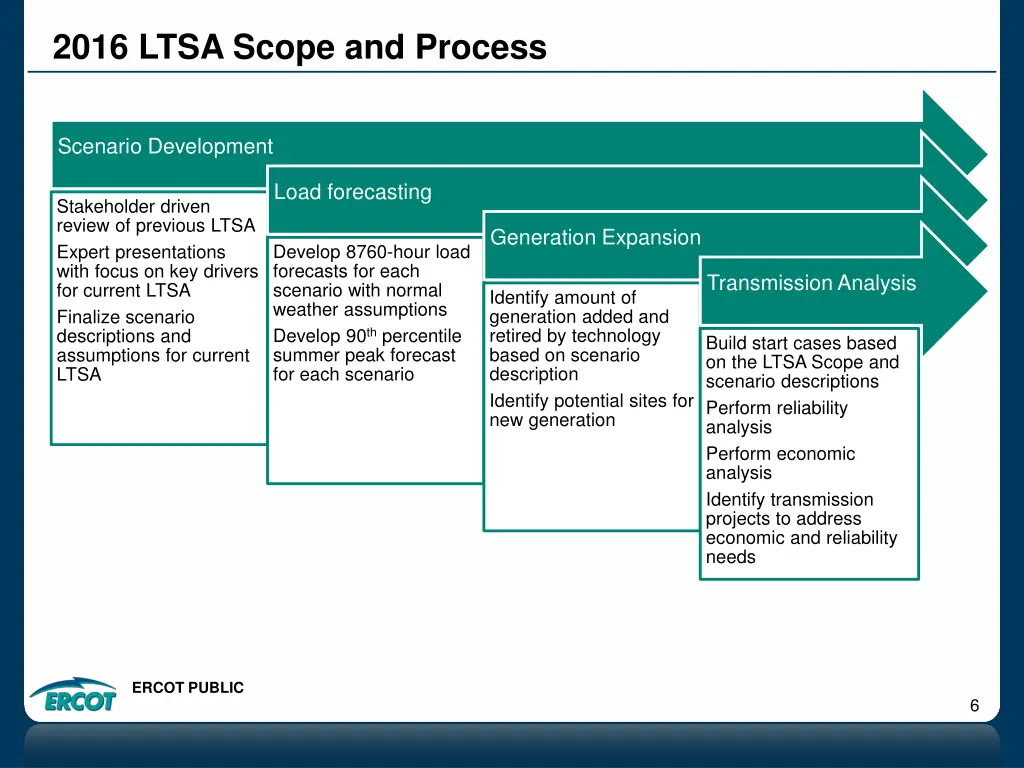The image size is (1024, 768).
Task: Click the ERCOT logo in the footer
Action: click(x=72, y=695)
